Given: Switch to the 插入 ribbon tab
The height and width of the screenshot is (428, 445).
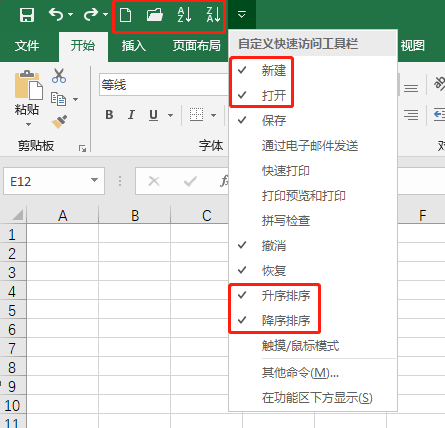Looking at the screenshot, I should click(x=134, y=46).
